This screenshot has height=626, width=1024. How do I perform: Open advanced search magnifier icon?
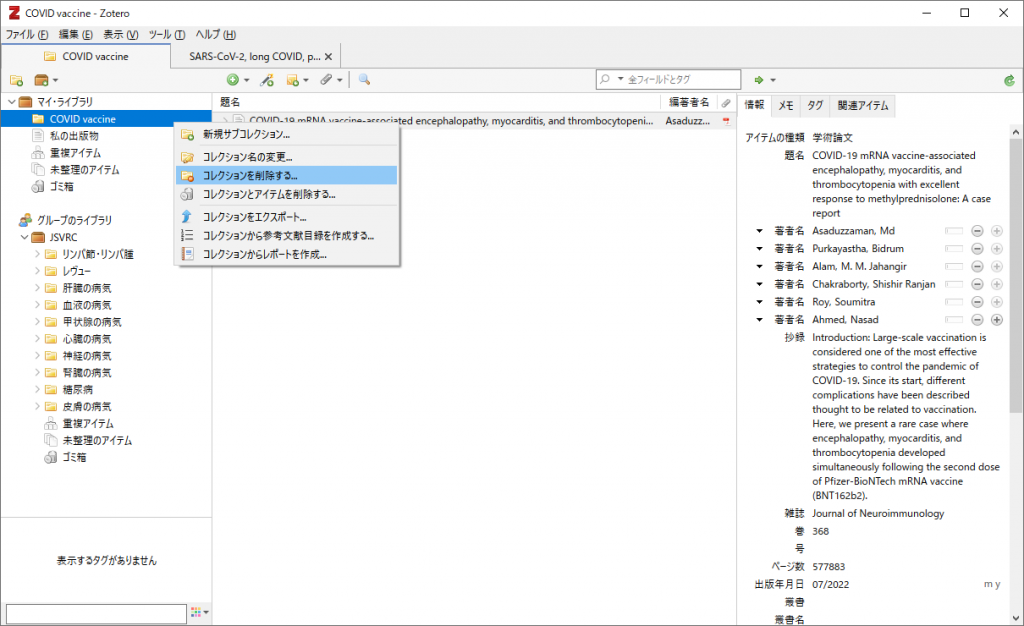coord(364,80)
